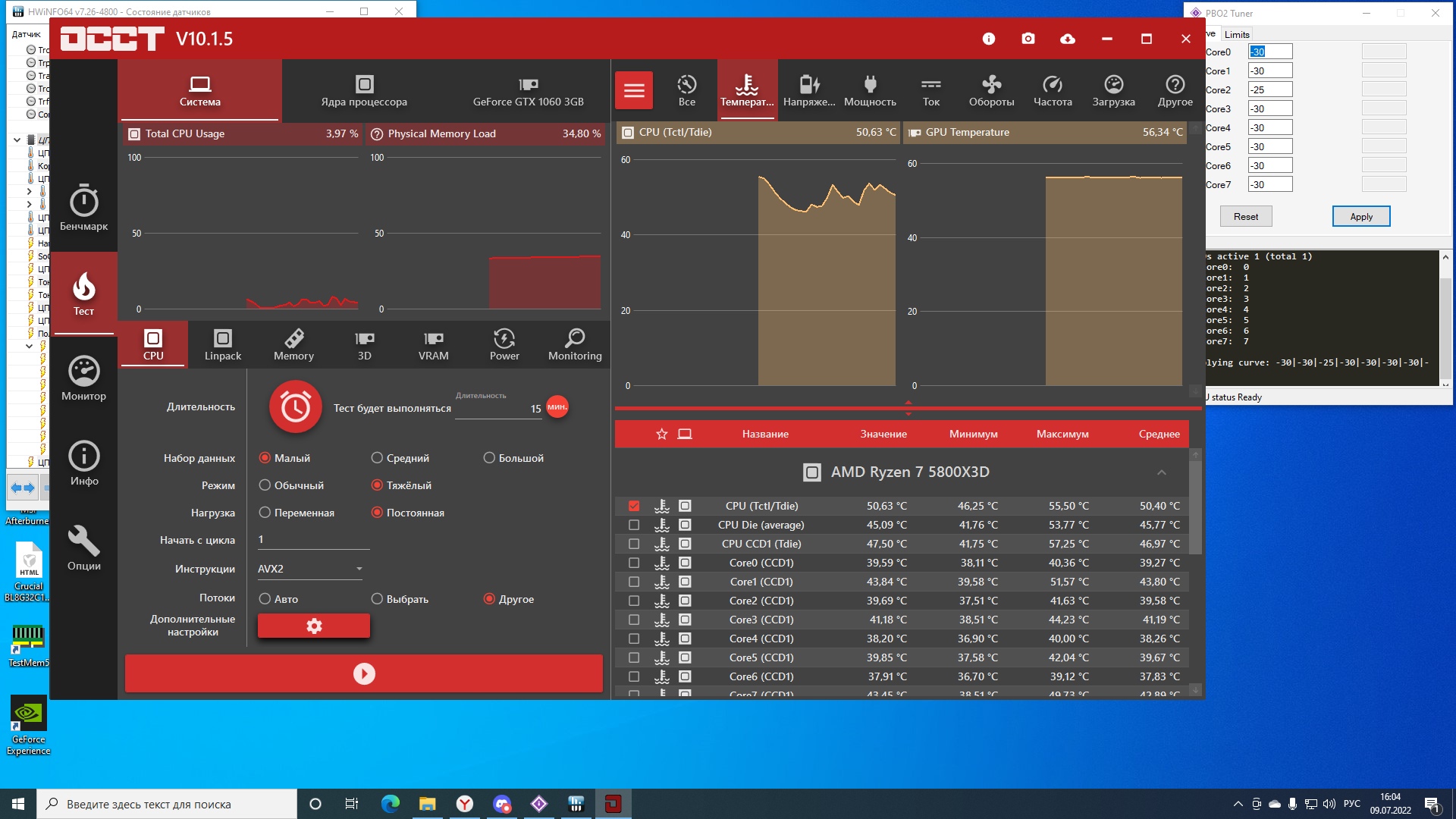This screenshot has height=819, width=1456.
Task: Collapse the AMD Ryzen 7 5800X3D group
Action: click(x=1161, y=472)
